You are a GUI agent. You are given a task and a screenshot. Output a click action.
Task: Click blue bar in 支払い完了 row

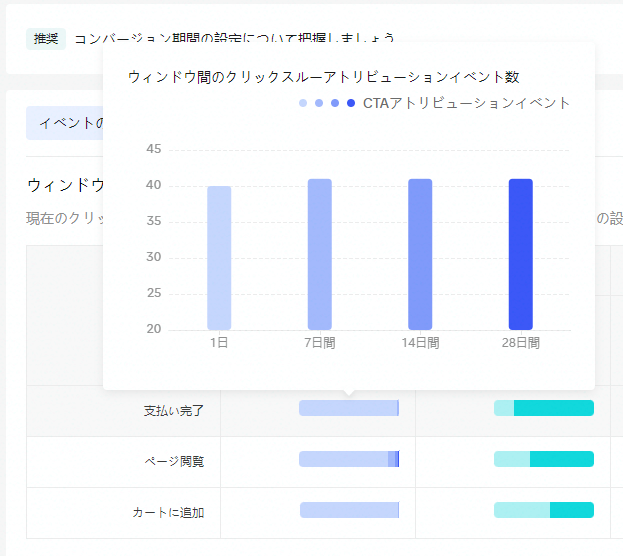click(x=349, y=408)
